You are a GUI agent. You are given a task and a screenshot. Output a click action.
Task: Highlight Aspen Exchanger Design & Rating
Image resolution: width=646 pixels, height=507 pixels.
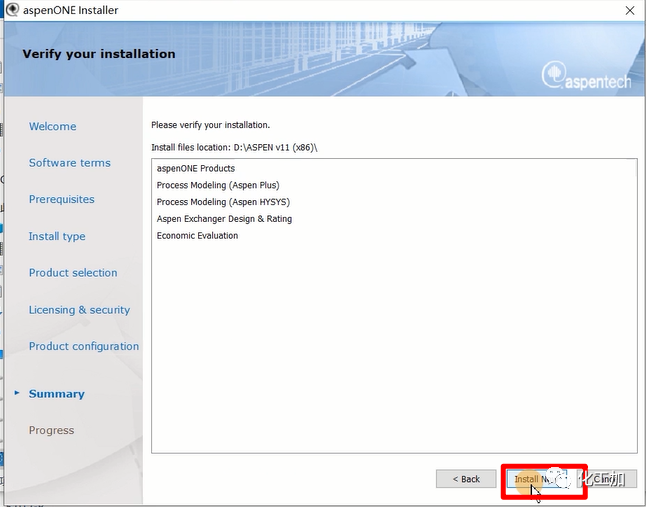[x=224, y=219]
